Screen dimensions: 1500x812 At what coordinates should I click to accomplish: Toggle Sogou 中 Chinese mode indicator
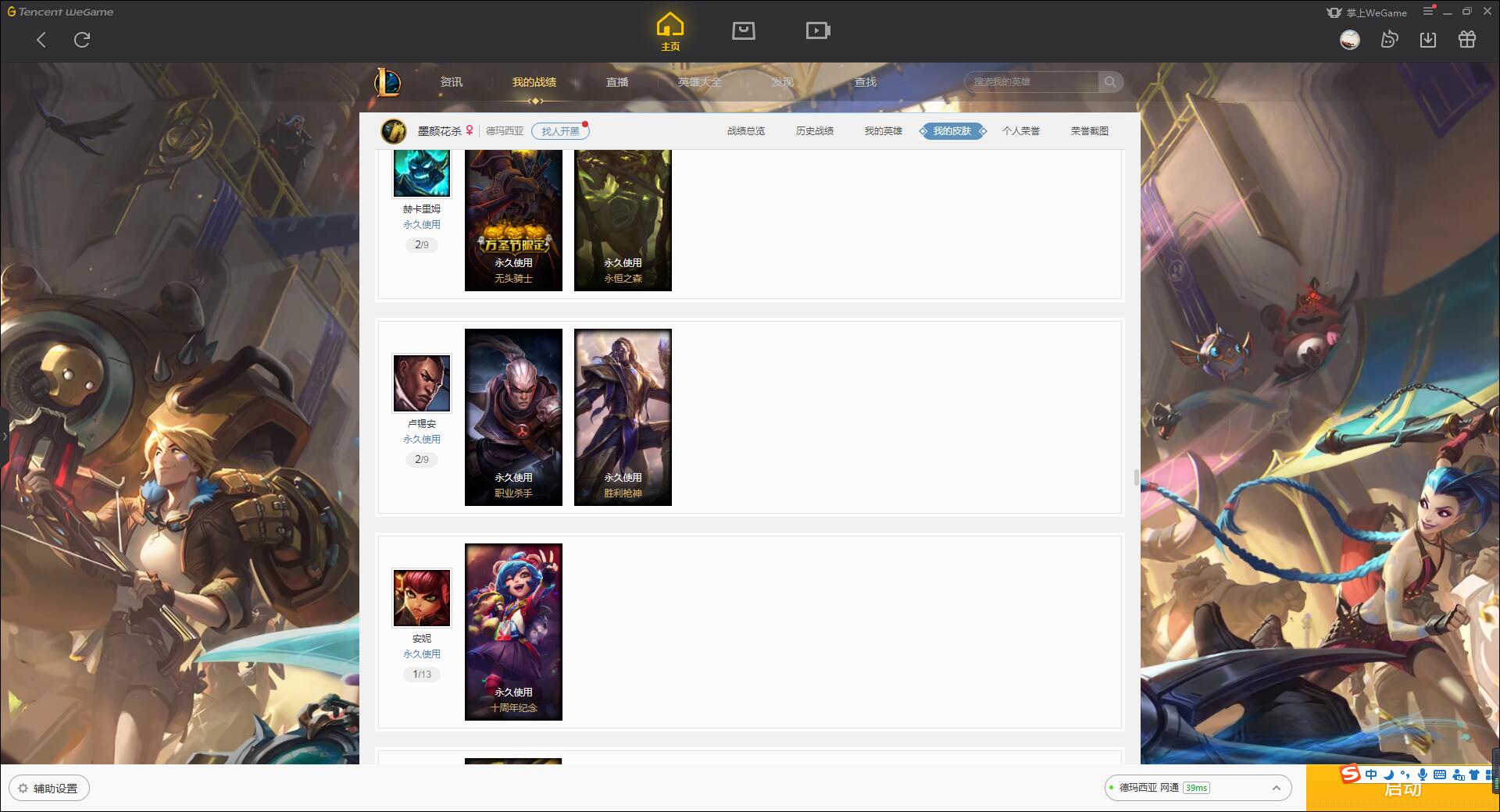click(1371, 775)
